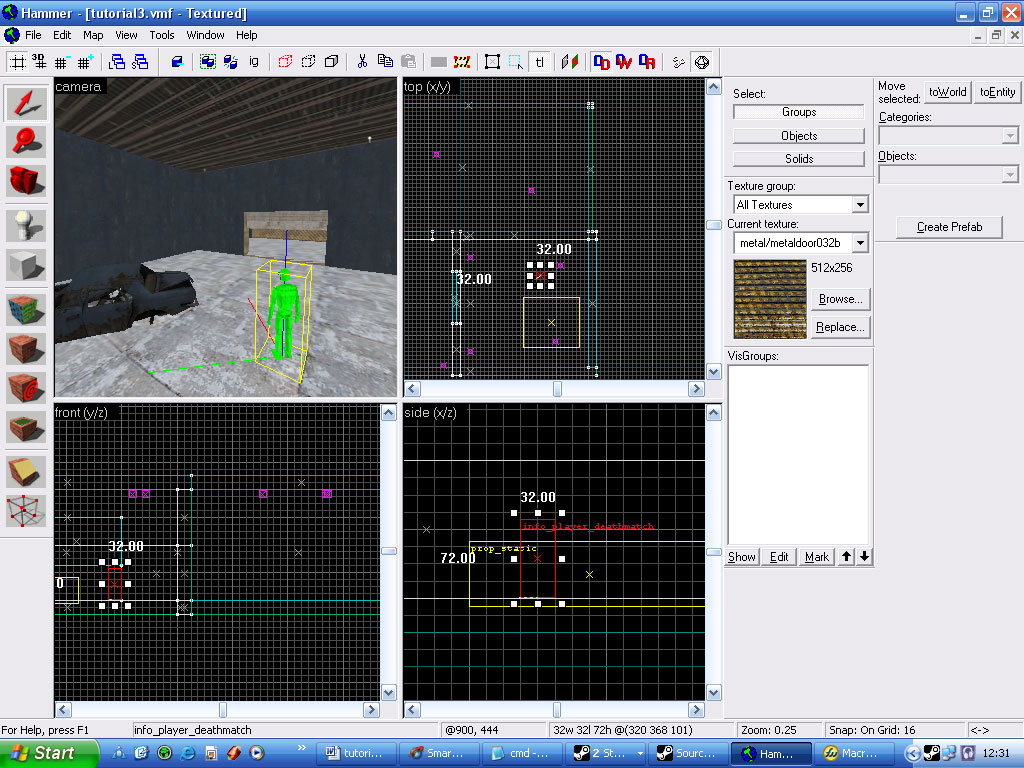Click the Cut (scissors) icon
The width and height of the screenshot is (1024, 768).
click(362, 62)
